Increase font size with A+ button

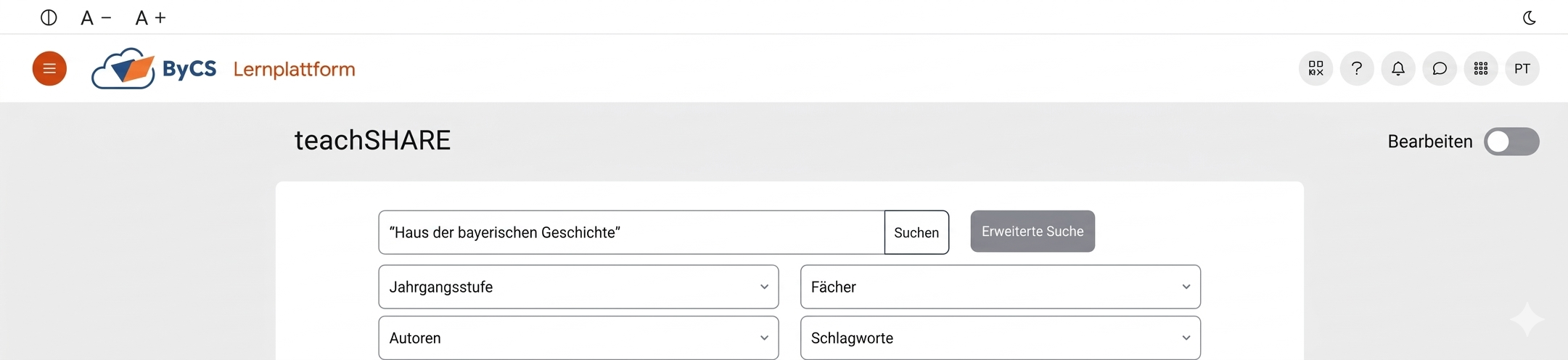click(151, 18)
